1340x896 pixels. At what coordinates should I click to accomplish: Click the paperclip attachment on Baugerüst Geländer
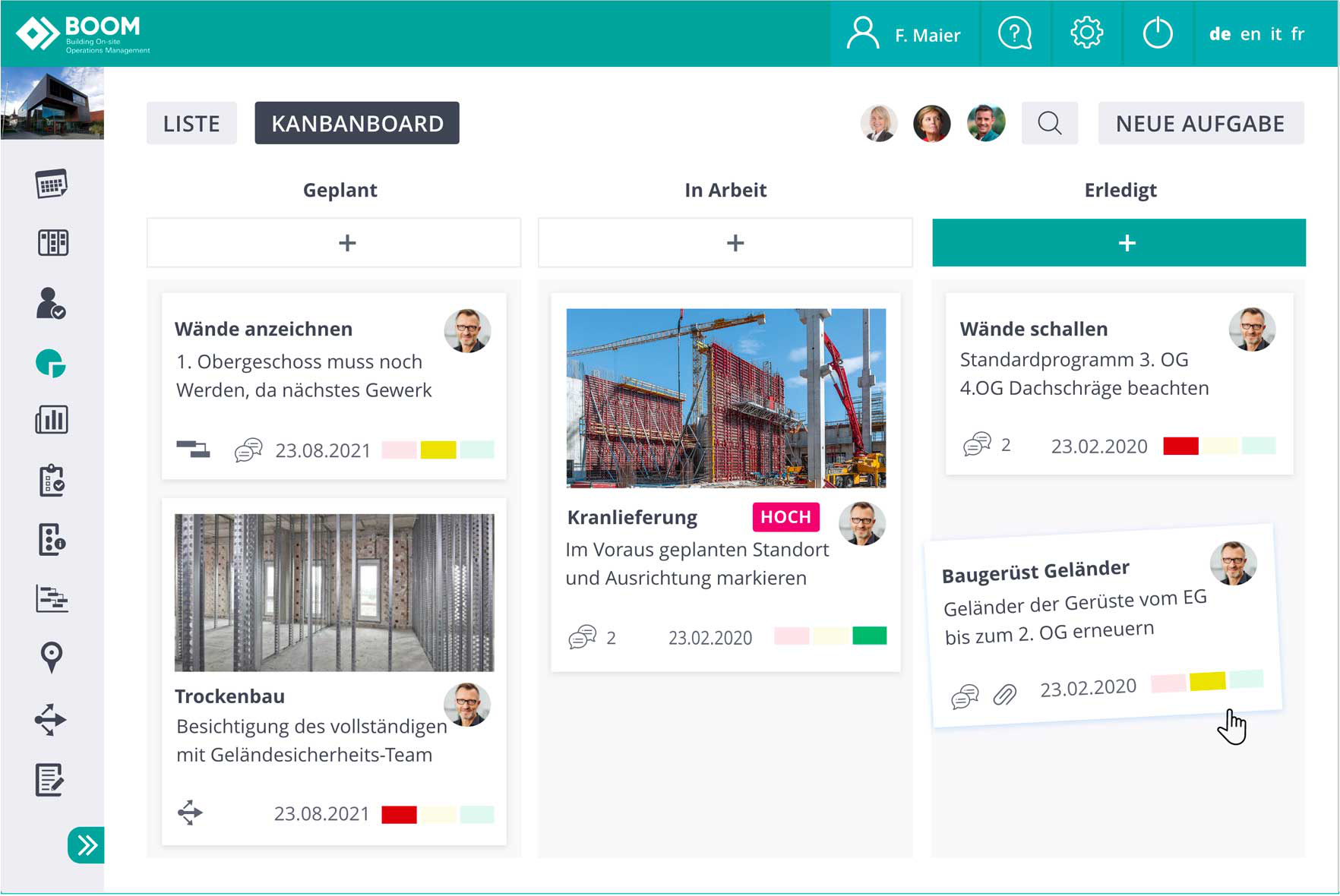1004,694
